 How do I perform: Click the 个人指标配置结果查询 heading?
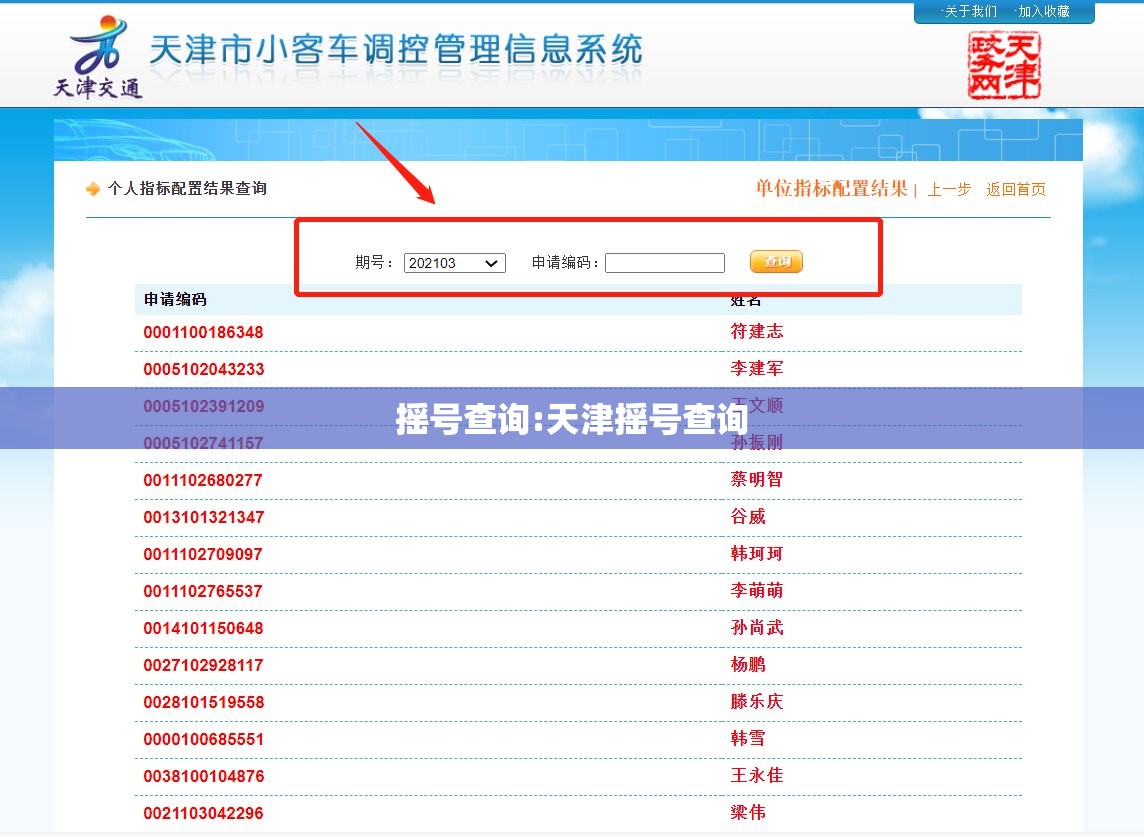187,188
